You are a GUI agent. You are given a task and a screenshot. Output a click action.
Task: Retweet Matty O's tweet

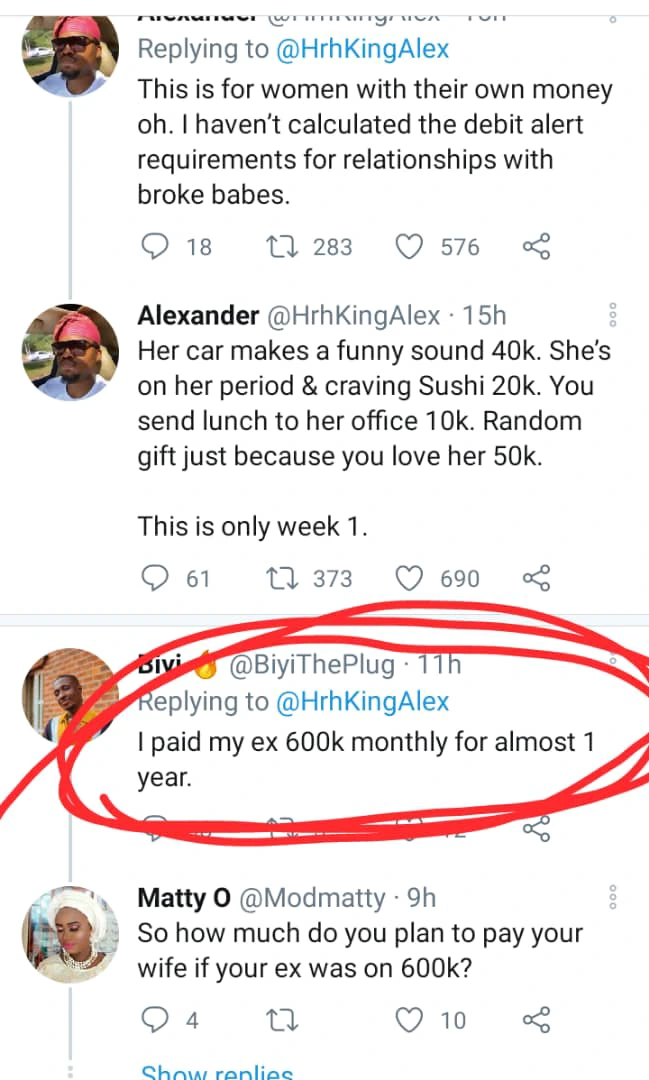point(278,1020)
